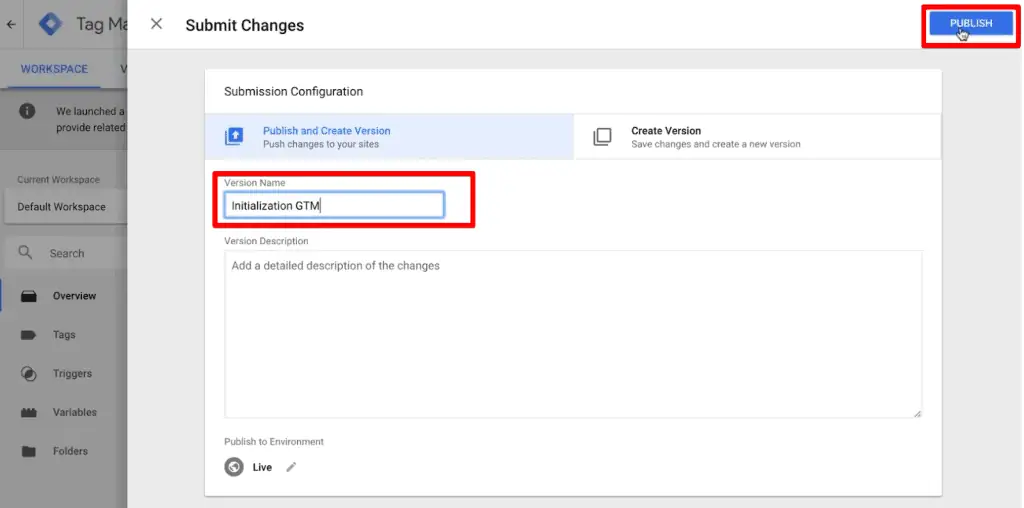Click the Submit Changes title
This screenshot has width=1024, height=508.
tap(245, 25)
